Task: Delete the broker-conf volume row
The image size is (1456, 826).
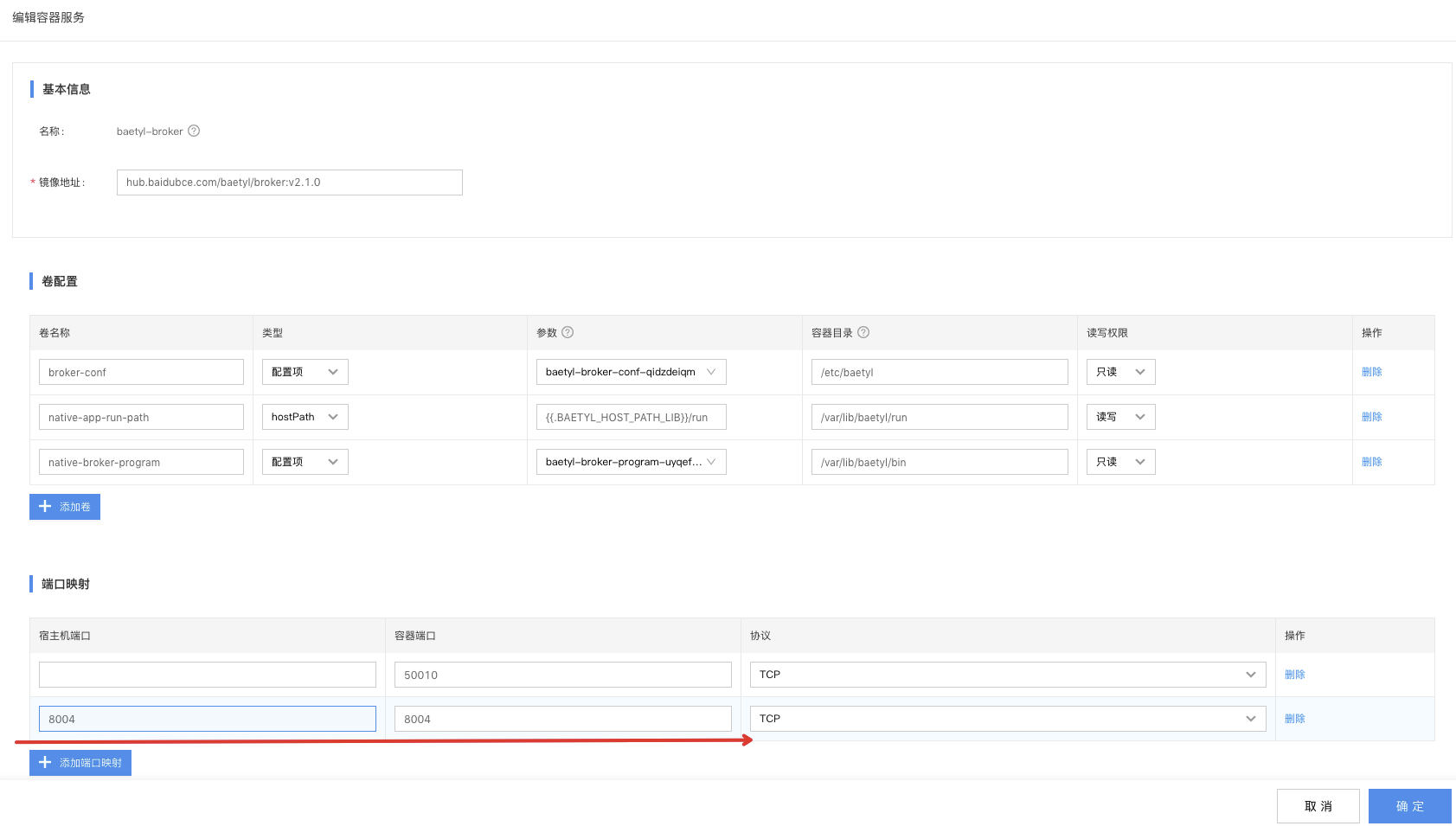Action: point(1372,372)
